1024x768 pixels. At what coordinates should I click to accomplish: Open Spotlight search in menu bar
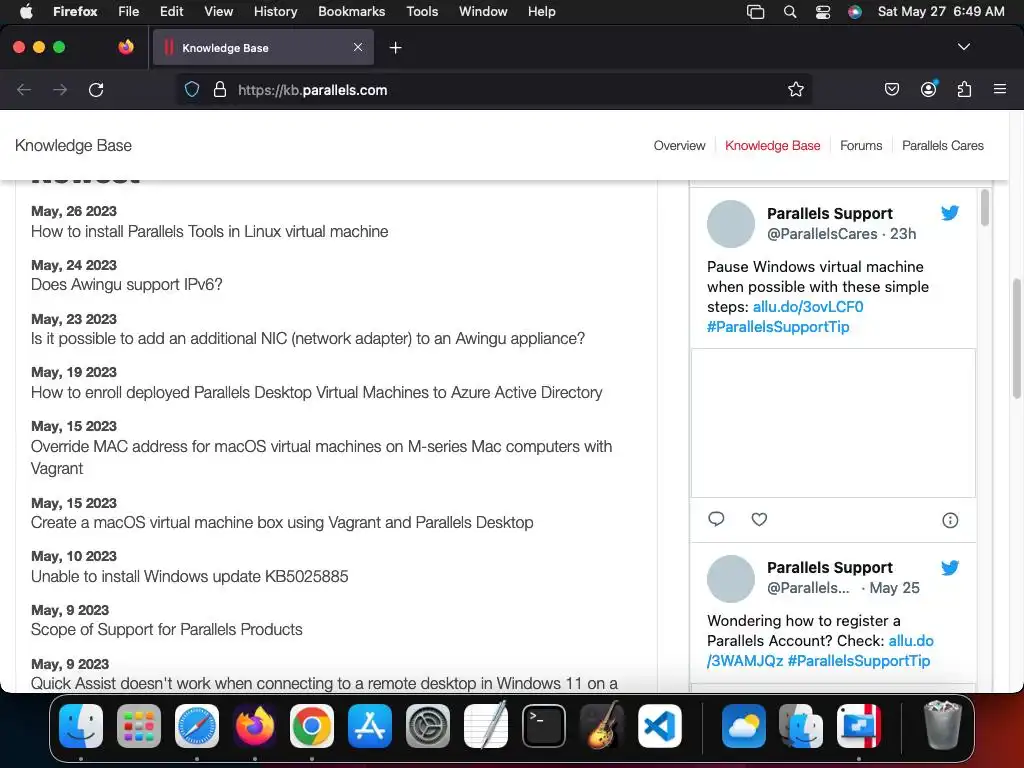[x=790, y=12]
